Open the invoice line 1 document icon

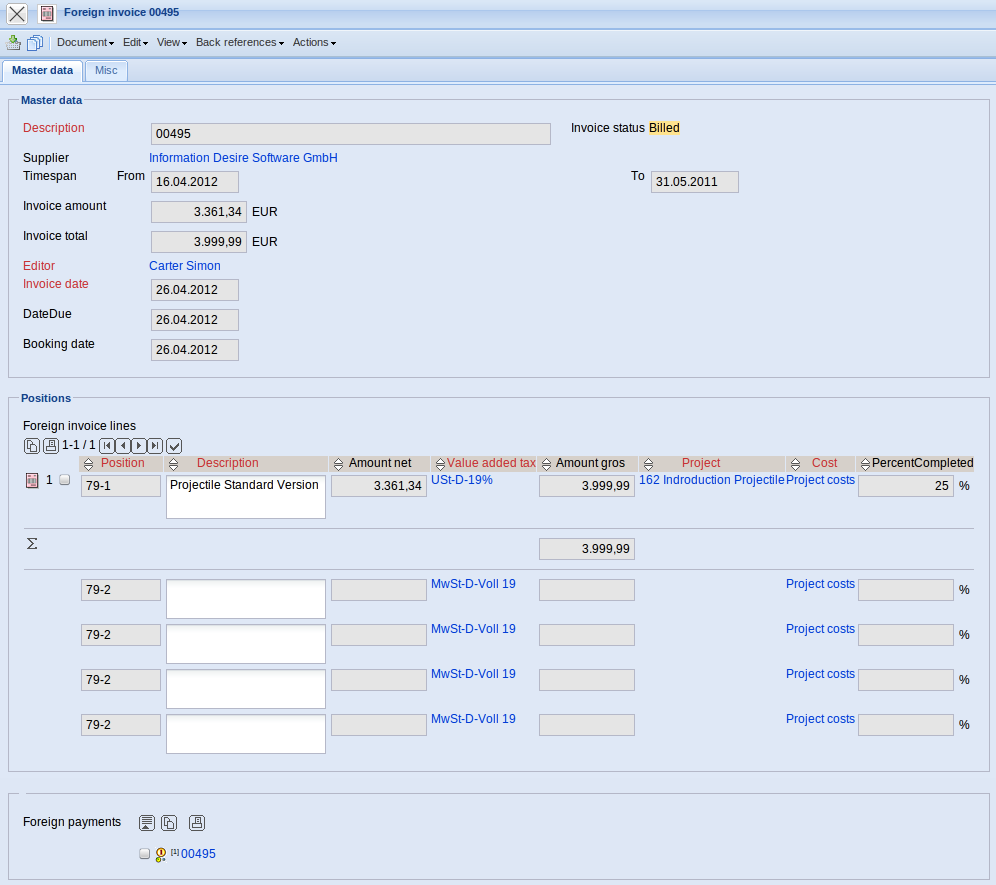[31, 481]
